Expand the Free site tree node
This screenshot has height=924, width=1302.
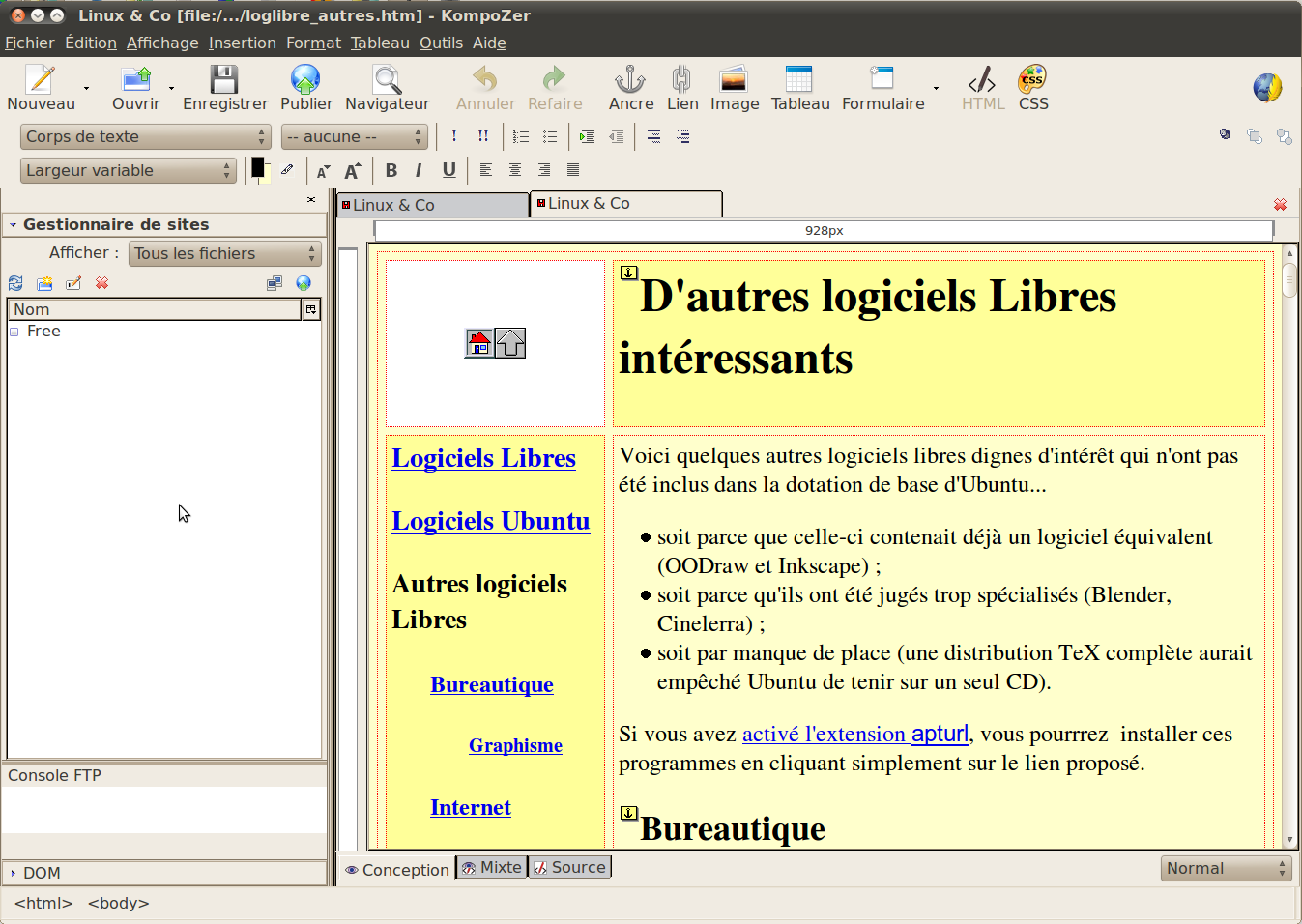14,332
